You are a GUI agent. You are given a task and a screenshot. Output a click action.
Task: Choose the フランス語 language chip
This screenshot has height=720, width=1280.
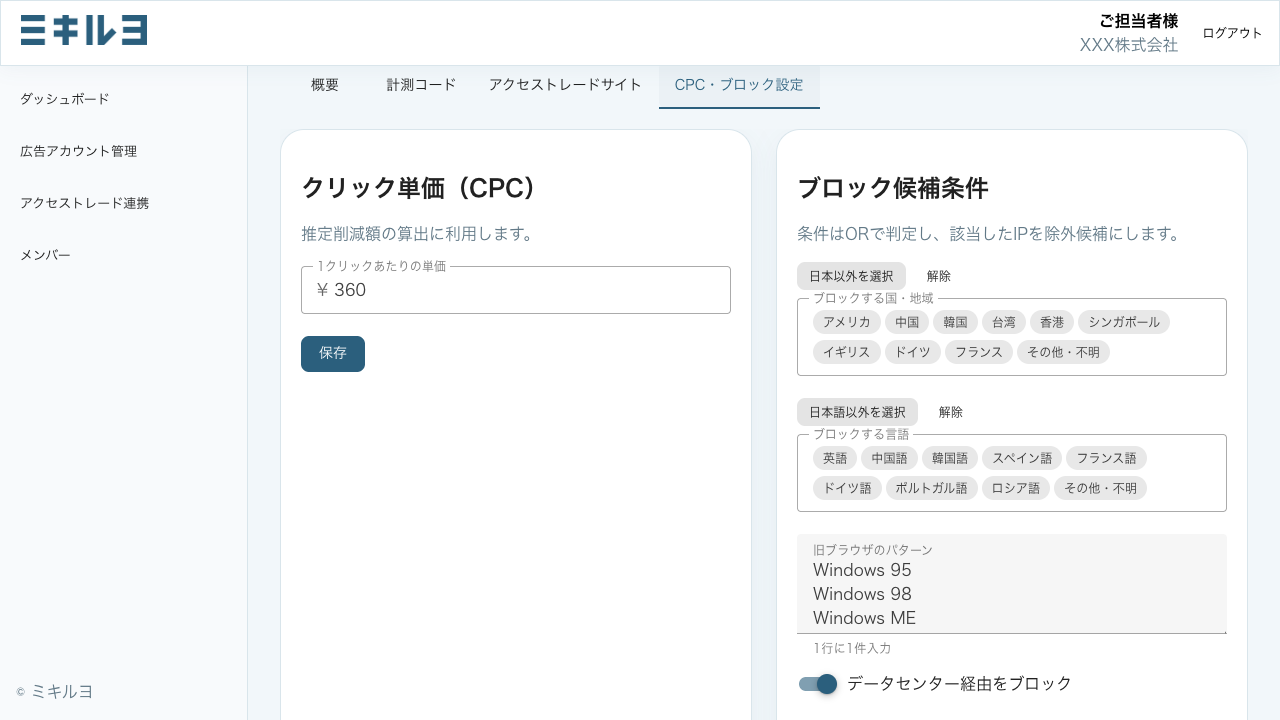[x=1105, y=458]
